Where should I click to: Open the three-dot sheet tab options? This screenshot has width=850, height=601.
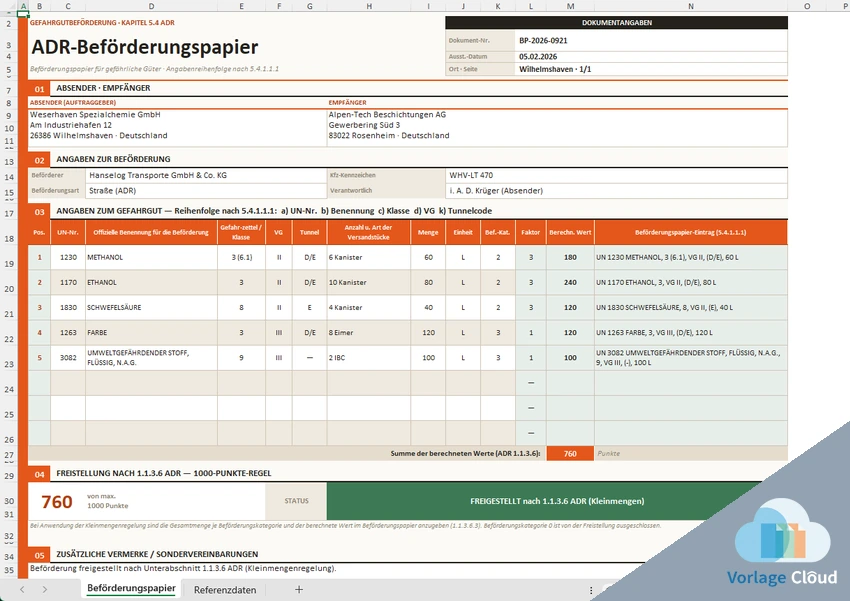(x=591, y=590)
